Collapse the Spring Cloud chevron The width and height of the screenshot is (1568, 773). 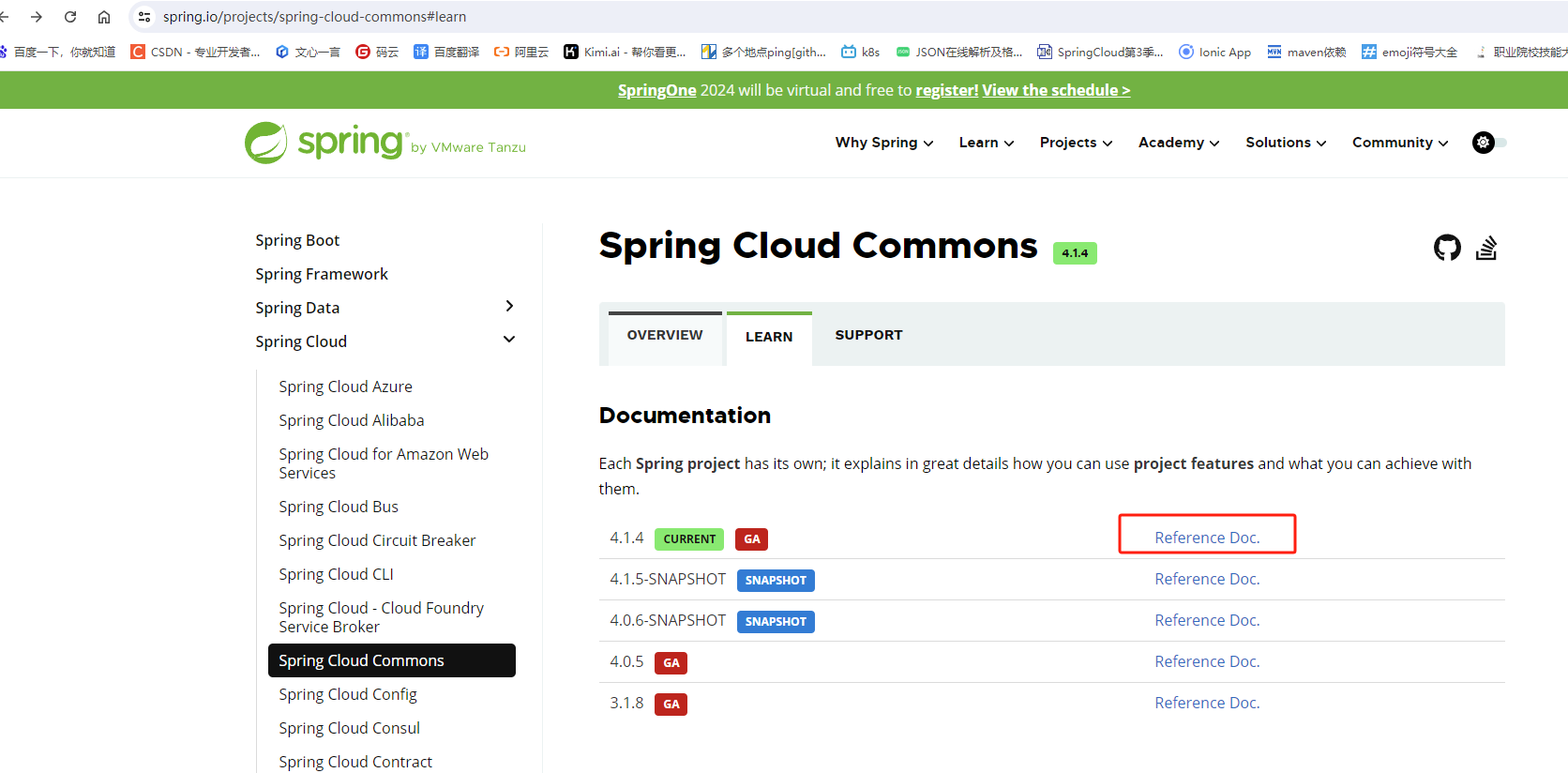pyautogui.click(x=509, y=340)
